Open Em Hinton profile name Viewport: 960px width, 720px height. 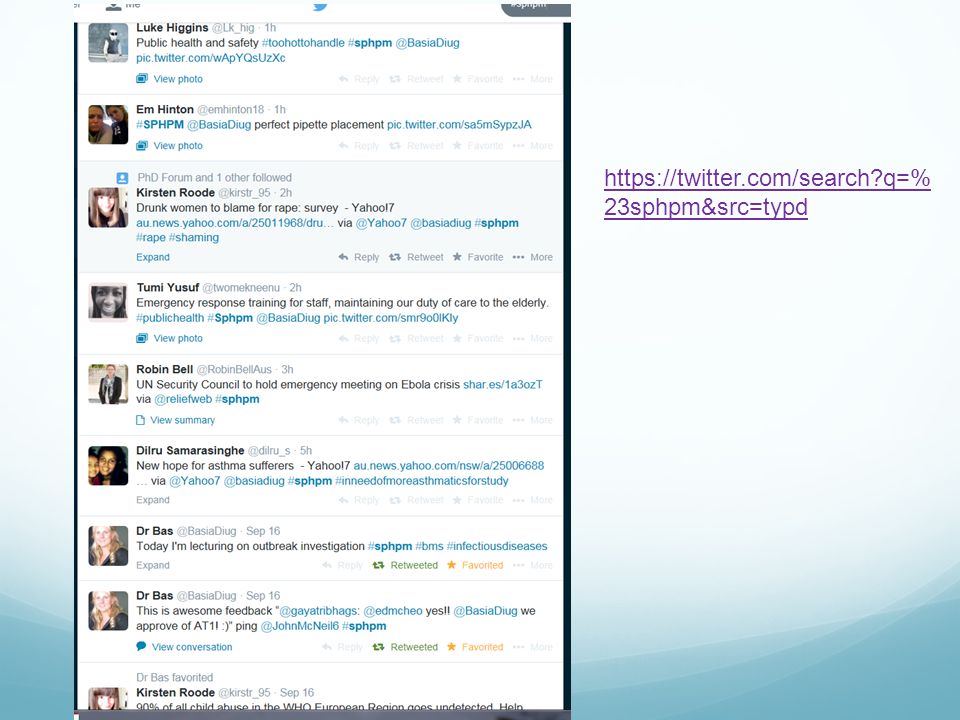click(x=165, y=110)
